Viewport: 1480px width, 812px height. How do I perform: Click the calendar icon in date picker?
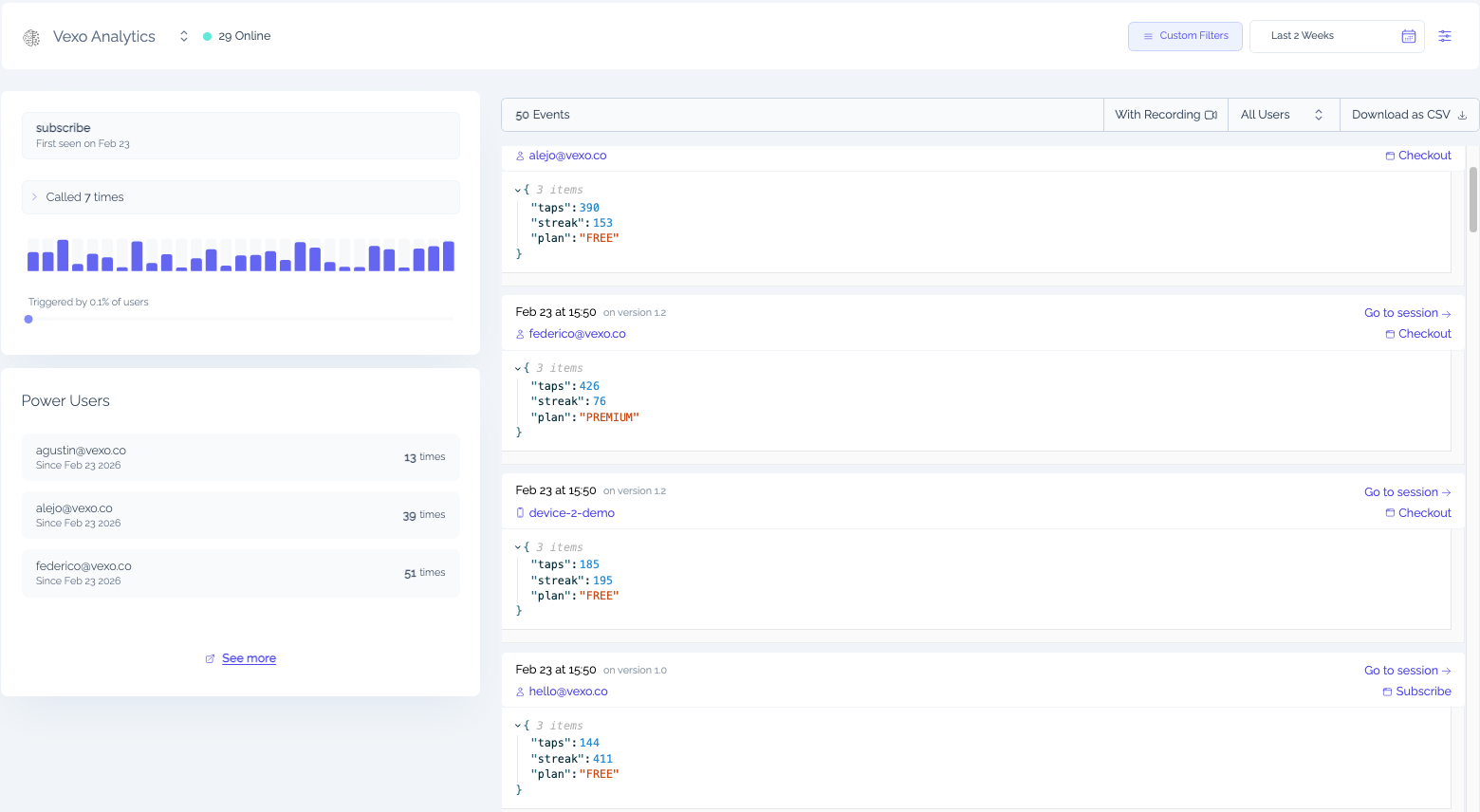[1408, 36]
